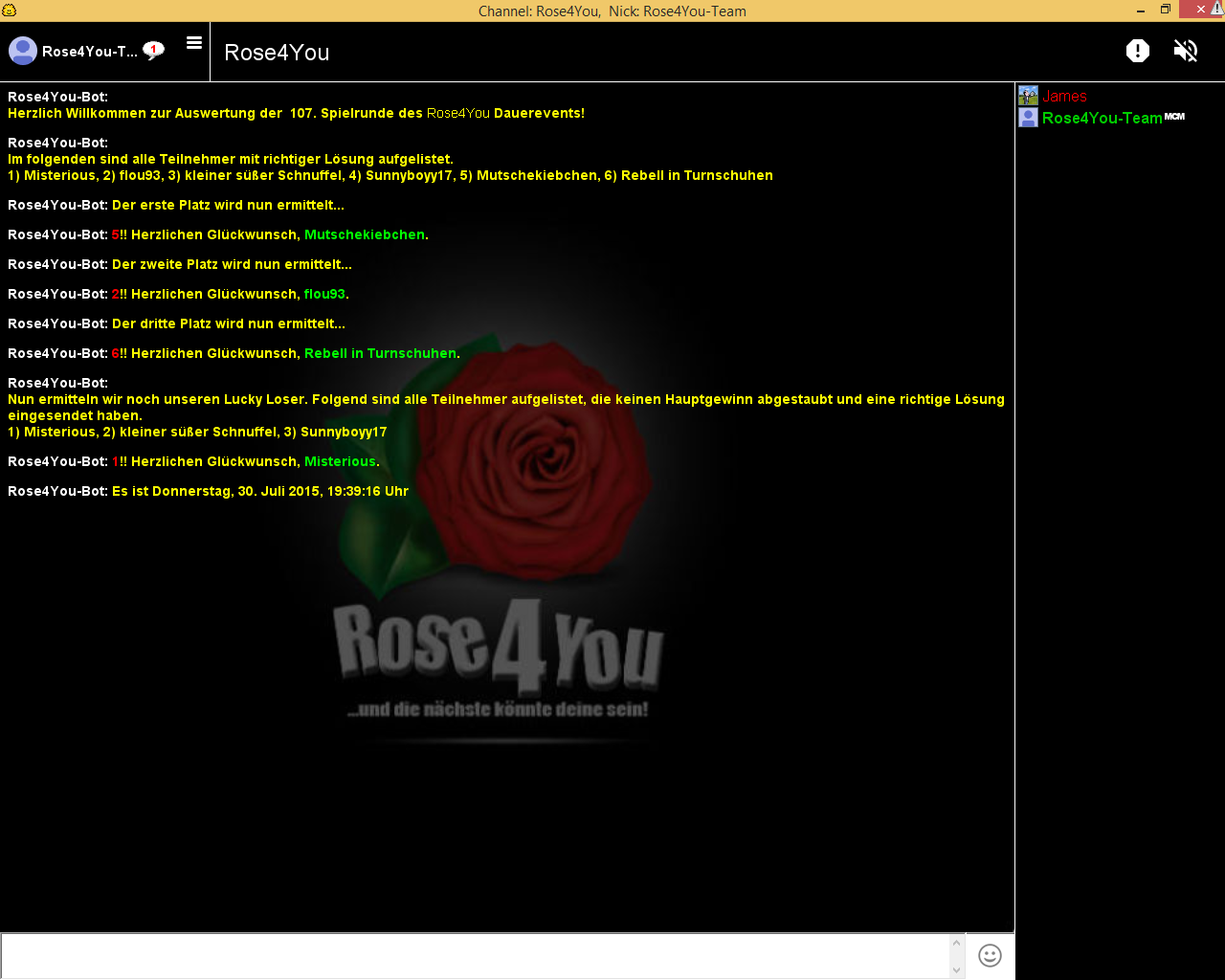Image resolution: width=1225 pixels, height=980 pixels.
Task: Click Rose4You-Team avatar in user list
Action: tap(1028, 118)
